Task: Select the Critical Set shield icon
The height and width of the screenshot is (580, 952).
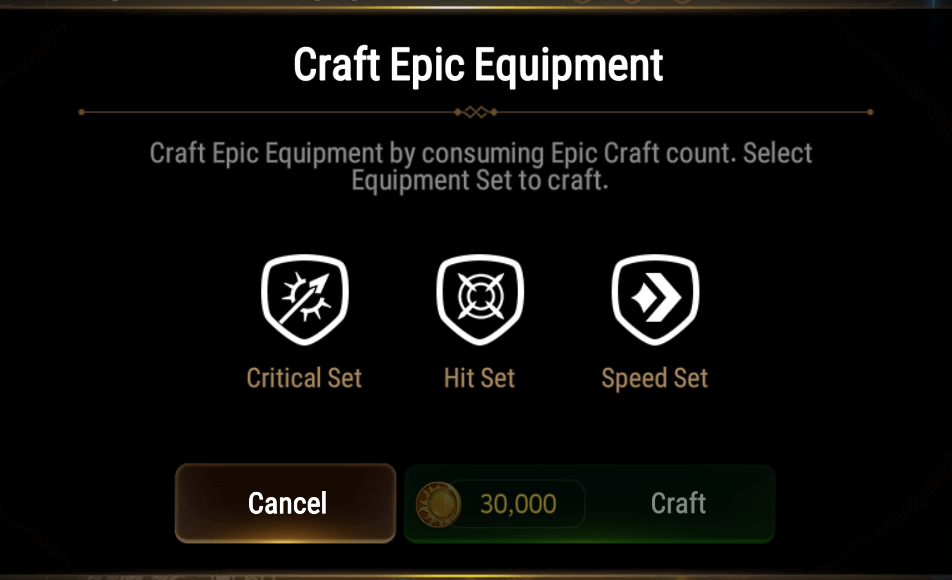Action: (x=305, y=299)
